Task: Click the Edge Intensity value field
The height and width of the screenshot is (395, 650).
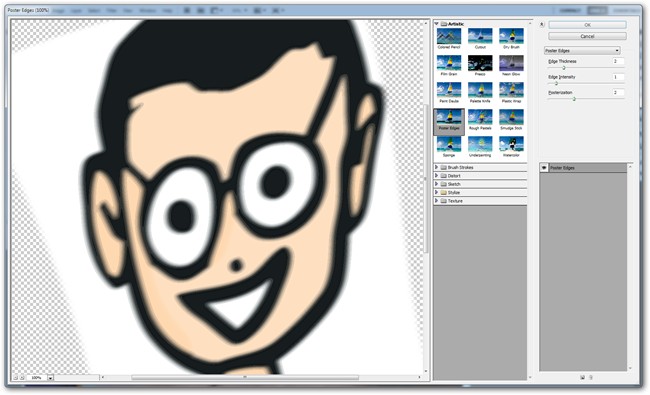Action: pos(618,77)
